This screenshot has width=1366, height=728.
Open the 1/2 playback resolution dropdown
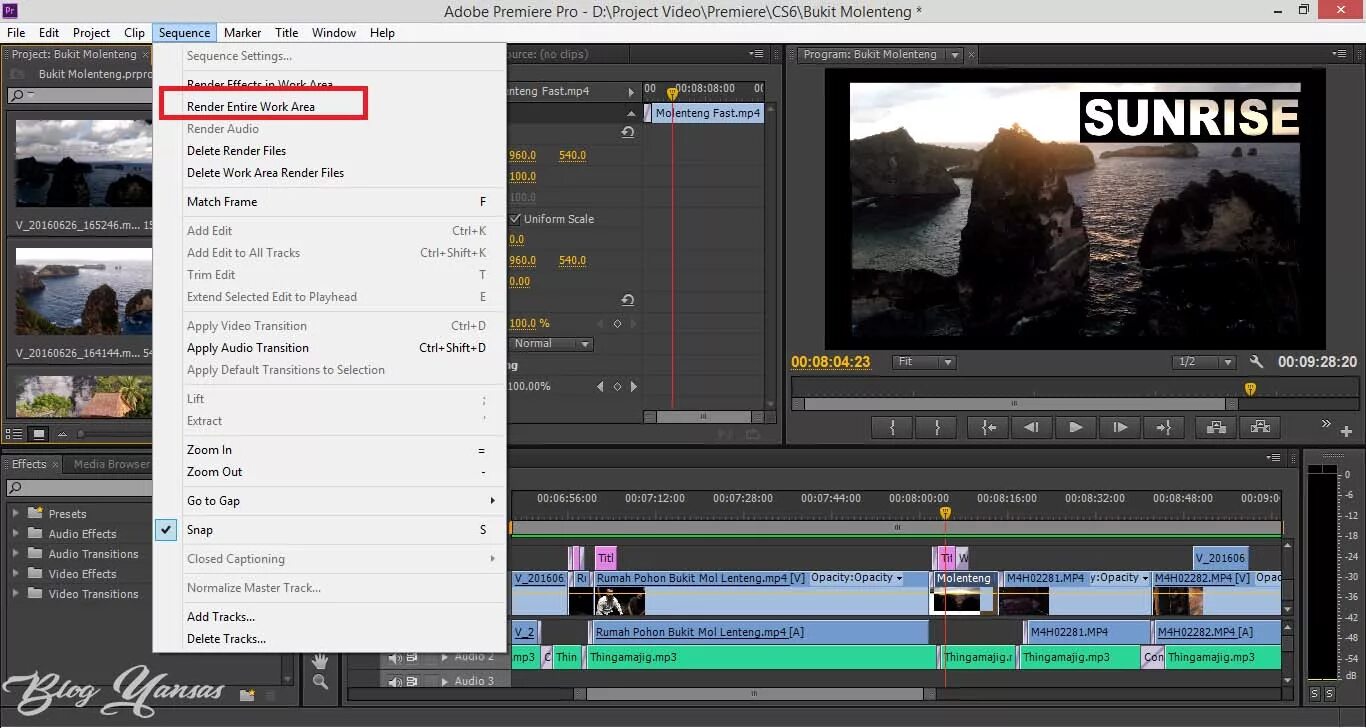tap(1203, 362)
